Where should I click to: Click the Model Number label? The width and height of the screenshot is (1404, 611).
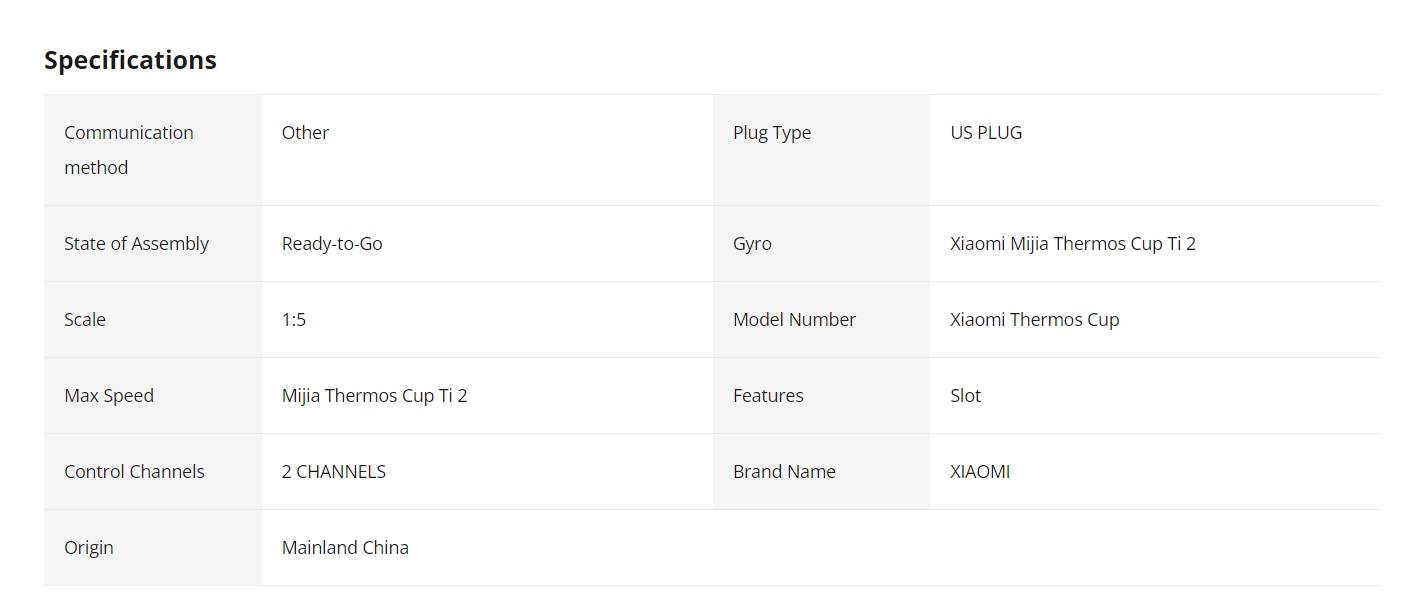coord(794,320)
